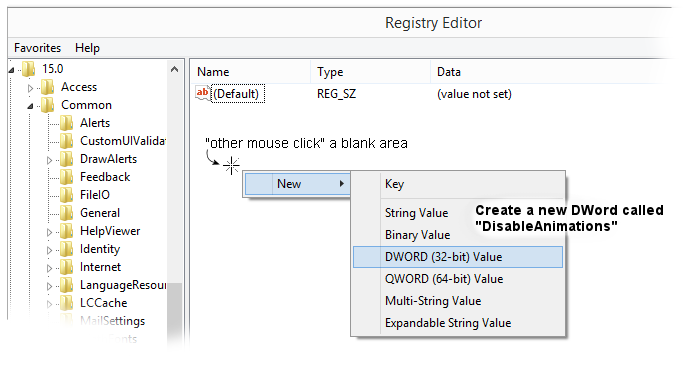
Task: Select the 15.0 key label
Action: click(52, 69)
